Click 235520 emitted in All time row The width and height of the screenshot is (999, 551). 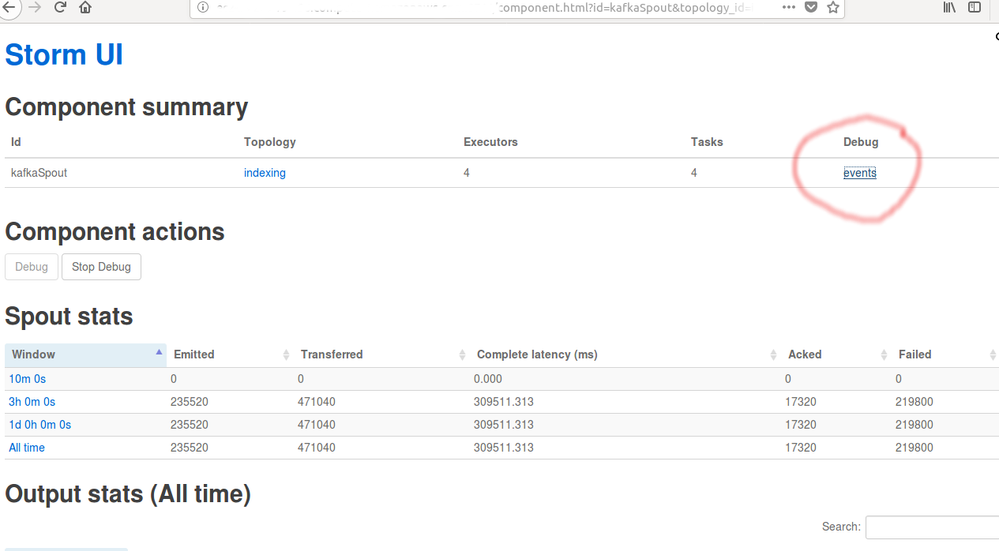pyautogui.click(x=189, y=448)
